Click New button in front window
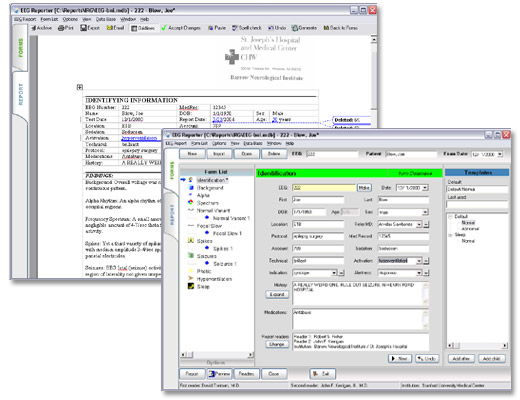Viewport: 520px width, 400px height. pyautogui.click(x=192, y=154)
